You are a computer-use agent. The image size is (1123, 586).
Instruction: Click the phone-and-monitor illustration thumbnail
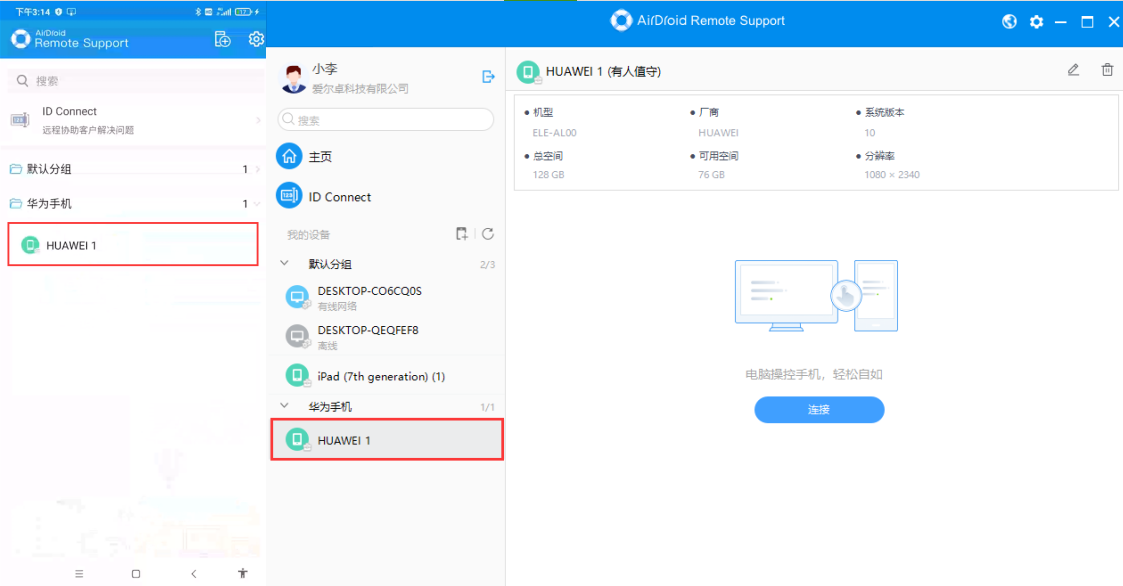(816, 296)
